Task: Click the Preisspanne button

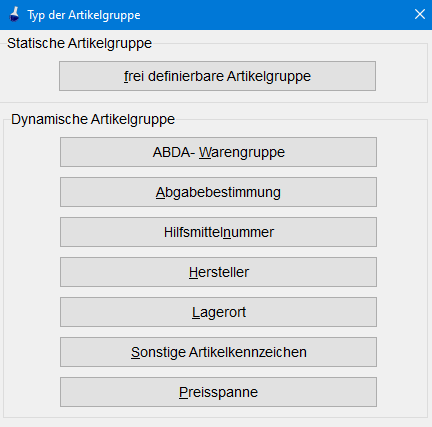Action: tap(218, 392)
